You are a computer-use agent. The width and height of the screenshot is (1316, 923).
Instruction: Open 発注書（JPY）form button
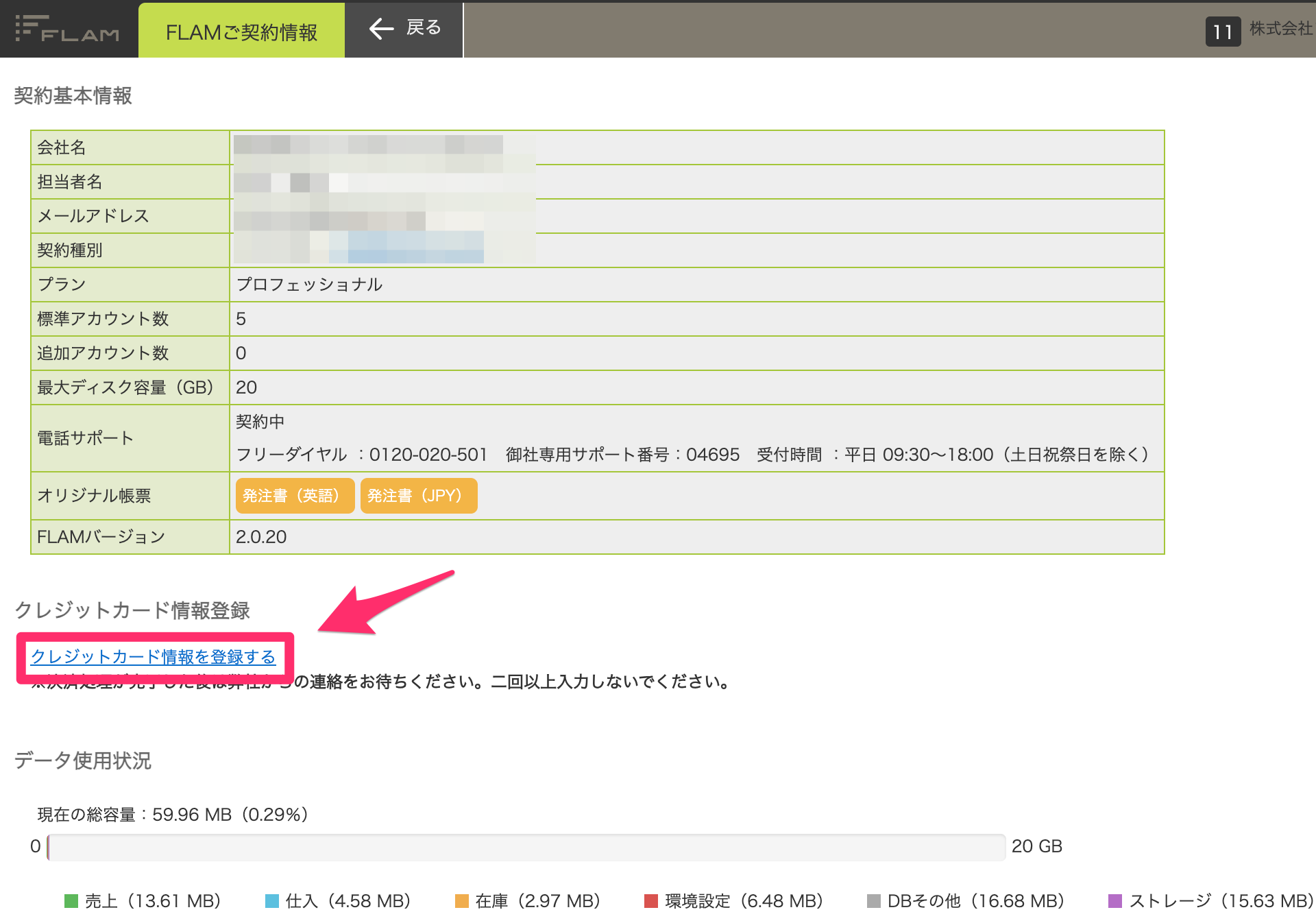(418, 496)
